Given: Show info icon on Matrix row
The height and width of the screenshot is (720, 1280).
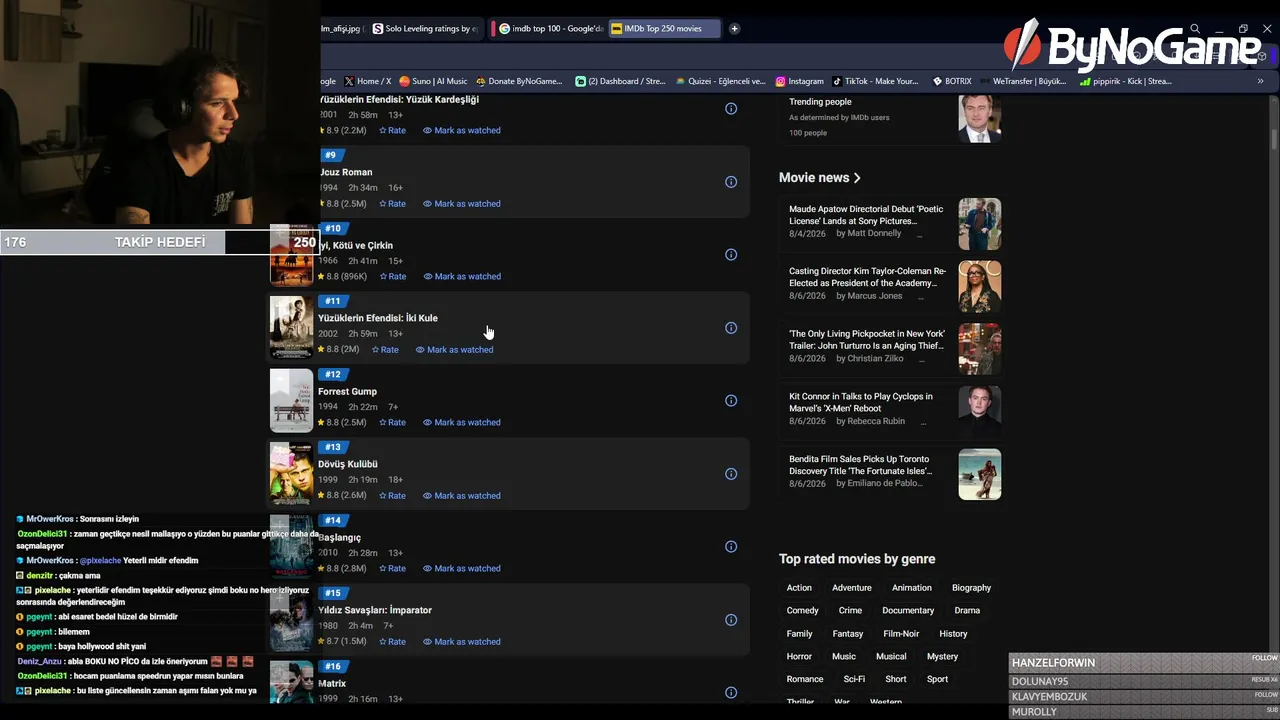Looking at the screenshot, I should click(x=731, y=692).
